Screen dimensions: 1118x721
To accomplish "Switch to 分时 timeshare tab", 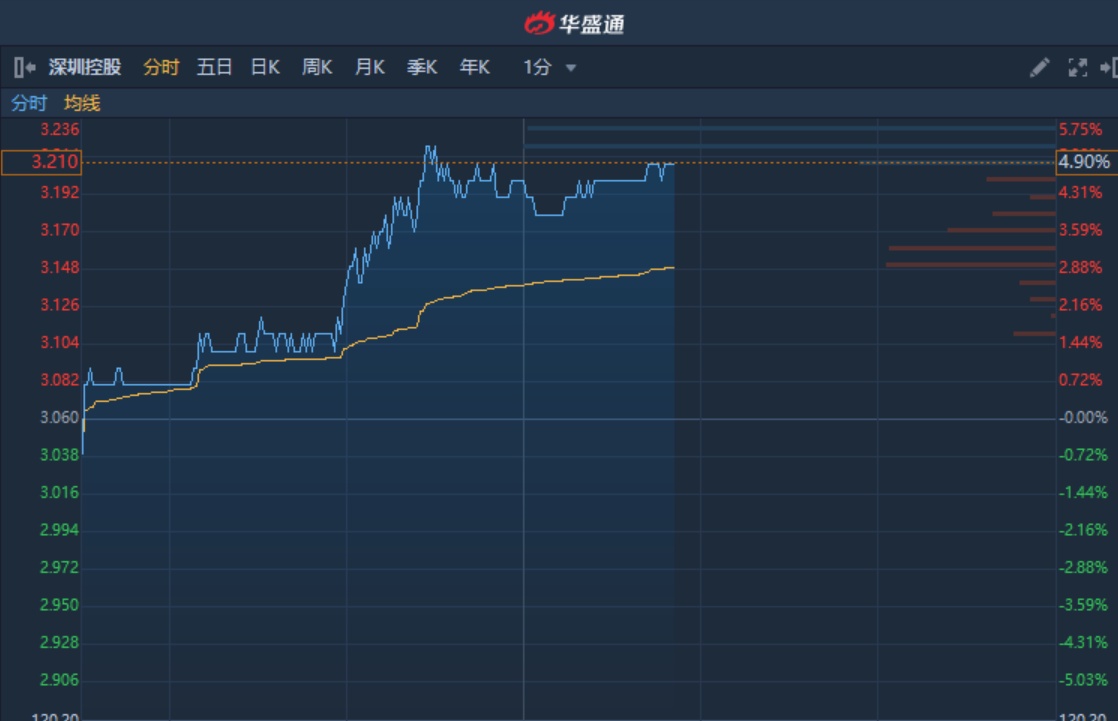I will coord(161,68).
